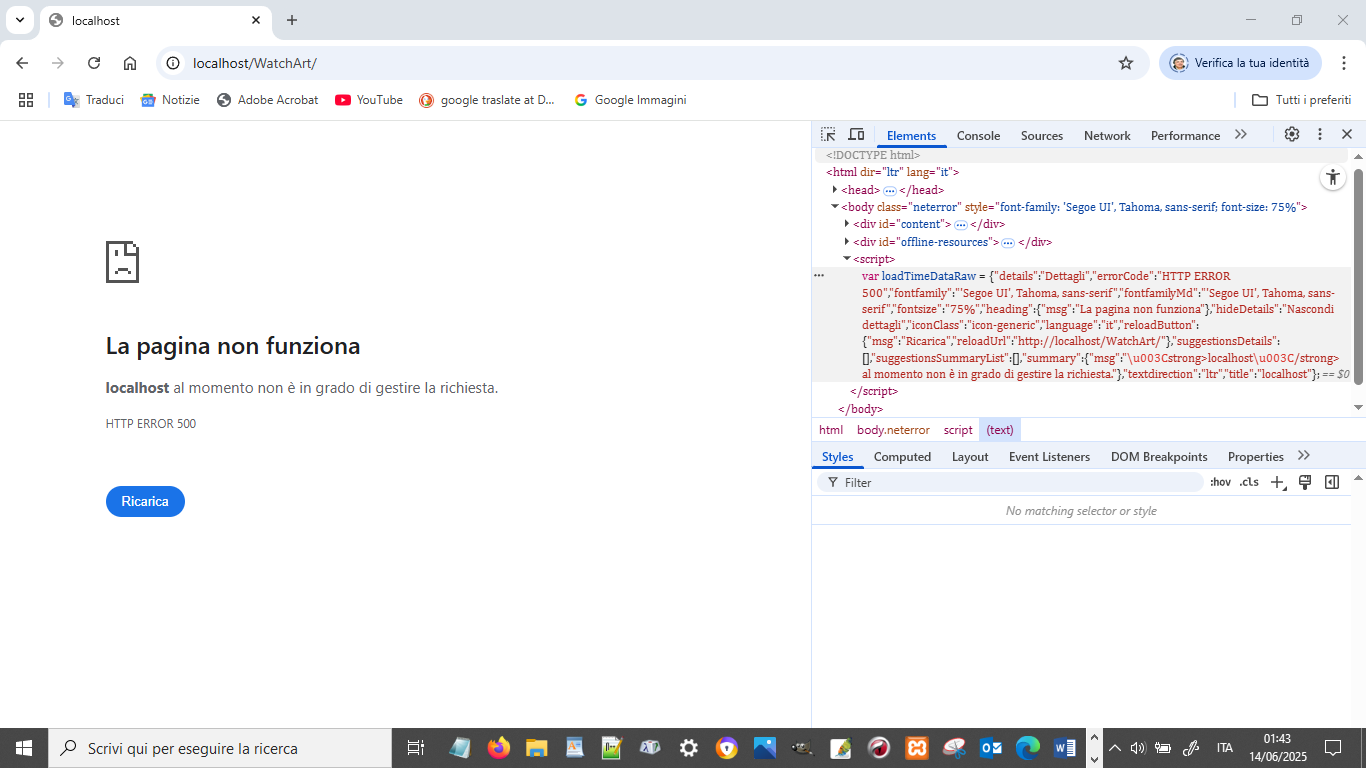This screenshot has width=1366, height=768.
Task: Click the accessibility tree toggle button
Action: (x=1332, y=178)
